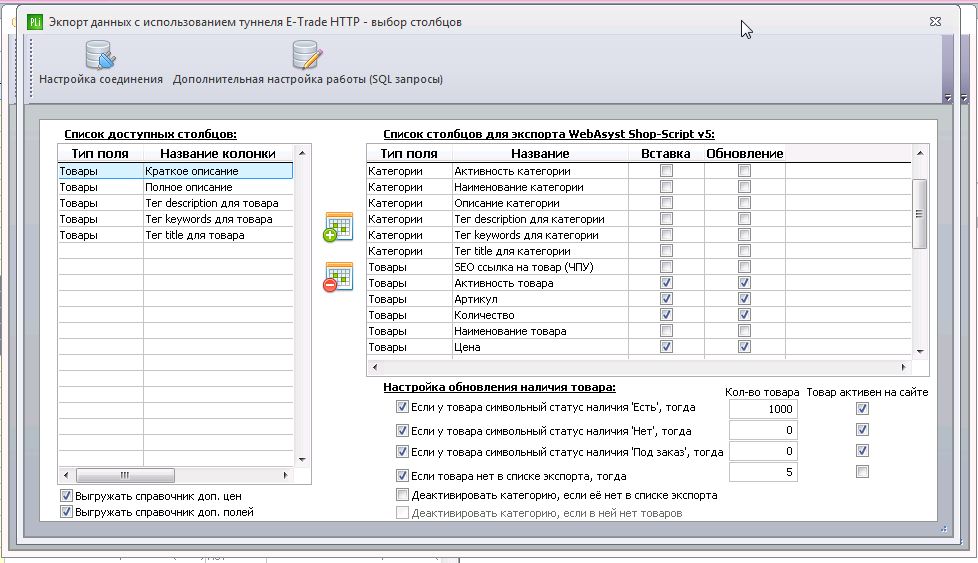This screenshot has width=978, height=563.
Task: Toggle 'Если товара нет в списке экспорта' checkbox
Action: [x=402, y=476]
